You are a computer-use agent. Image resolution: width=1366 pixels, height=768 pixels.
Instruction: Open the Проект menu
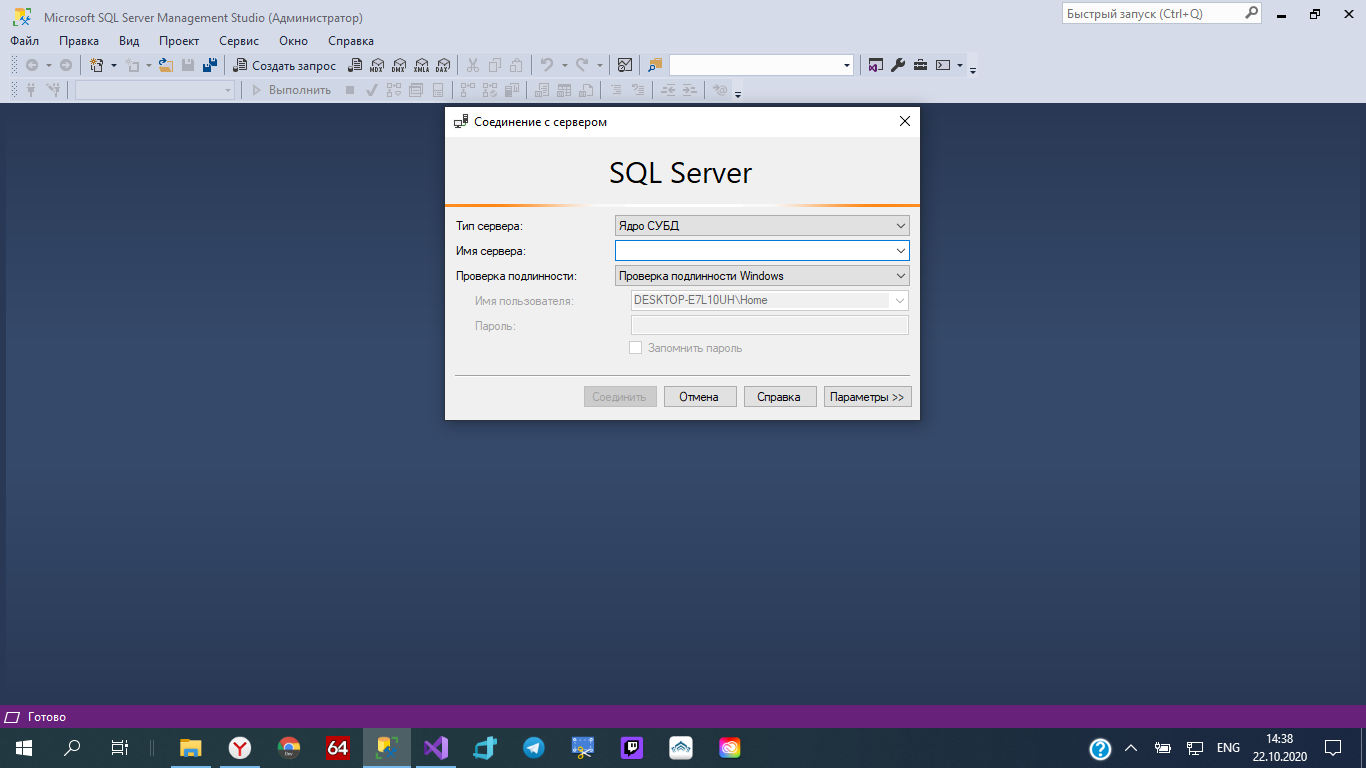pyautogui.click(x=179, y=41)
